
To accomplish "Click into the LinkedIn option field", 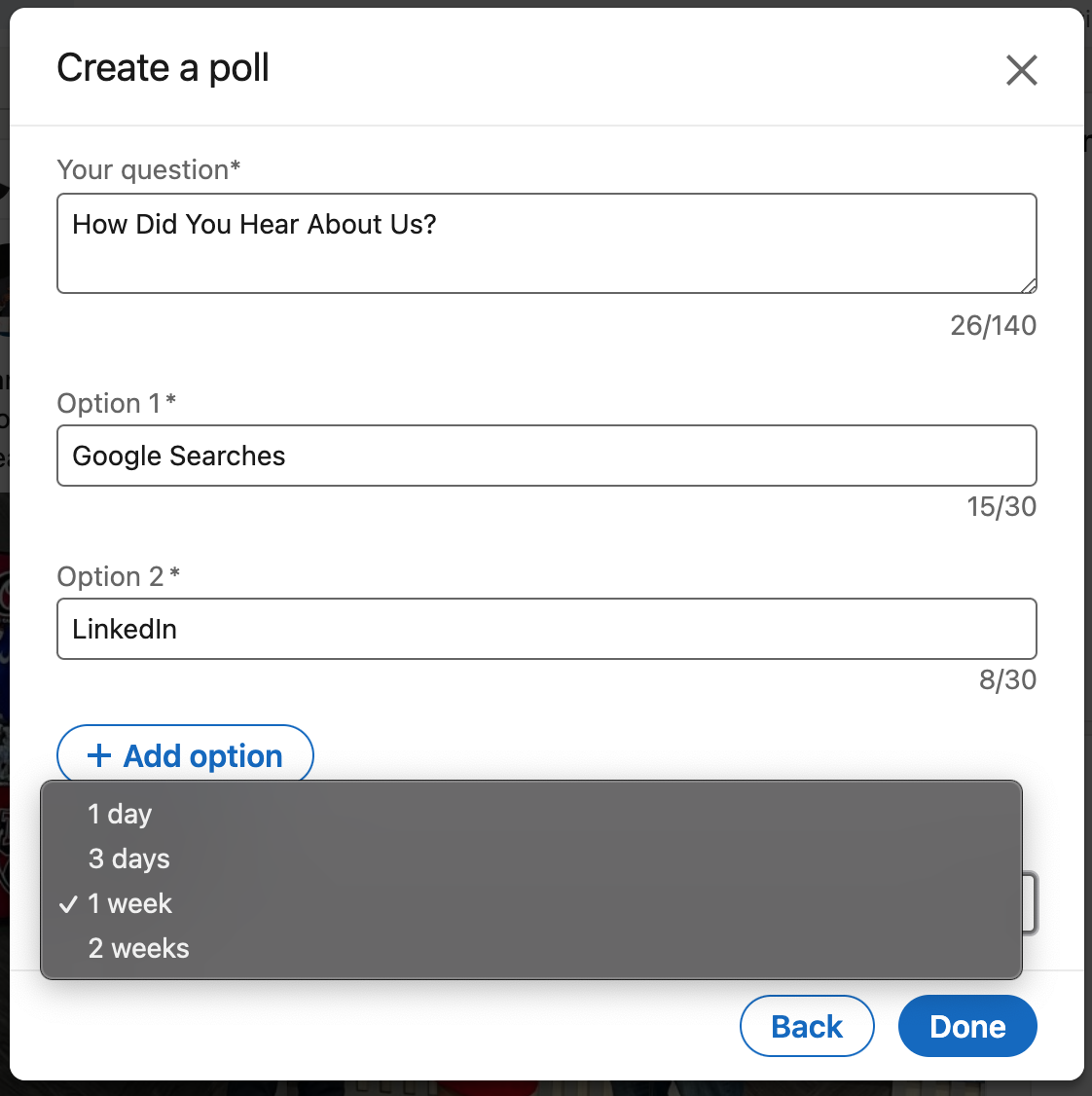I will (545, 629).
